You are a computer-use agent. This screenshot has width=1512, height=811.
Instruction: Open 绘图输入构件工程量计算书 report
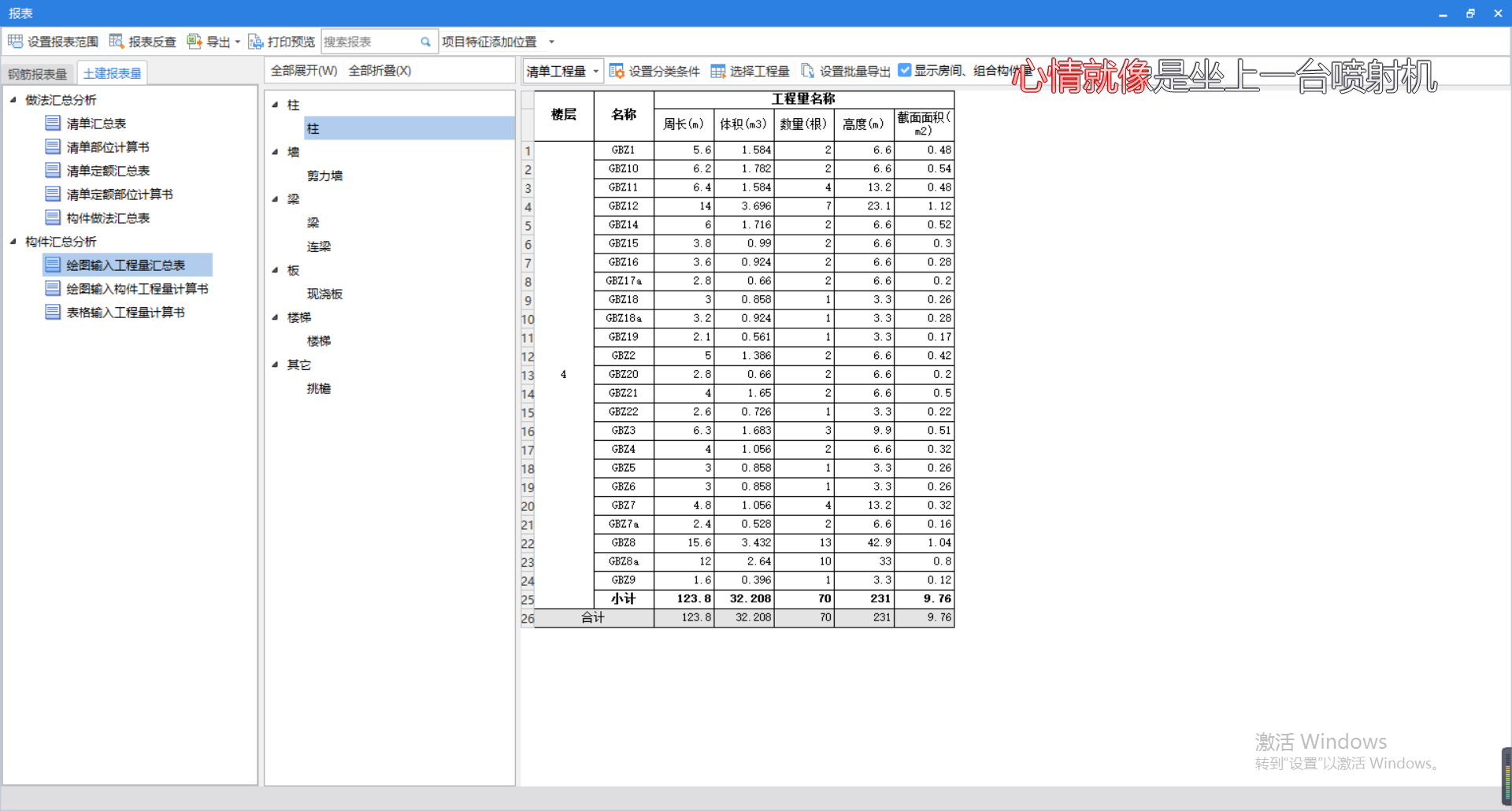coord(137,289)
